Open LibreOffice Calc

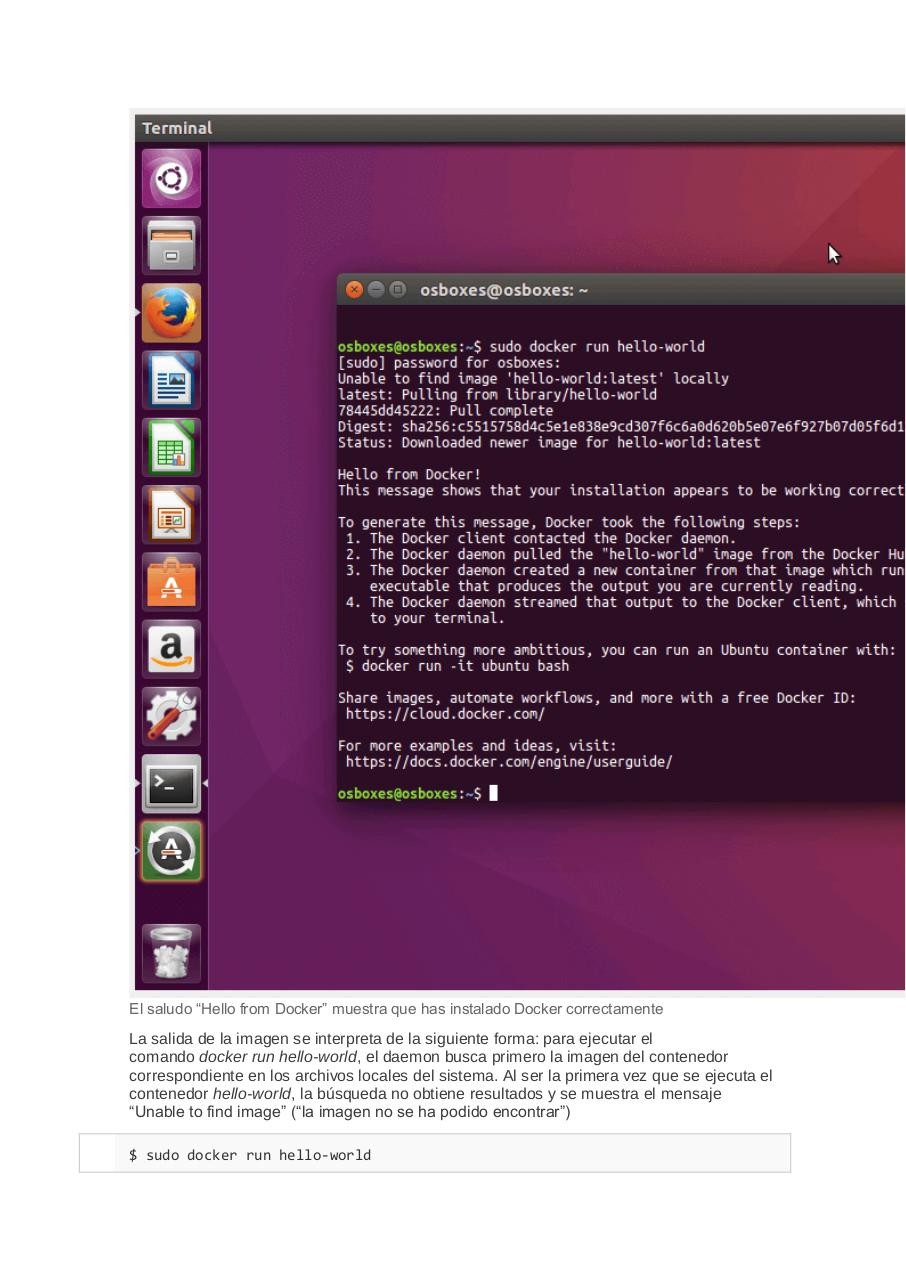170,446
